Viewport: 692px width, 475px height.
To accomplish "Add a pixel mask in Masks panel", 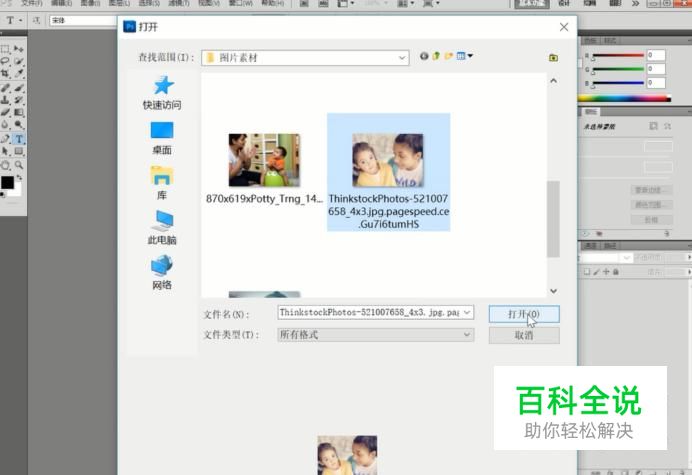I will (x=653, y=126).
